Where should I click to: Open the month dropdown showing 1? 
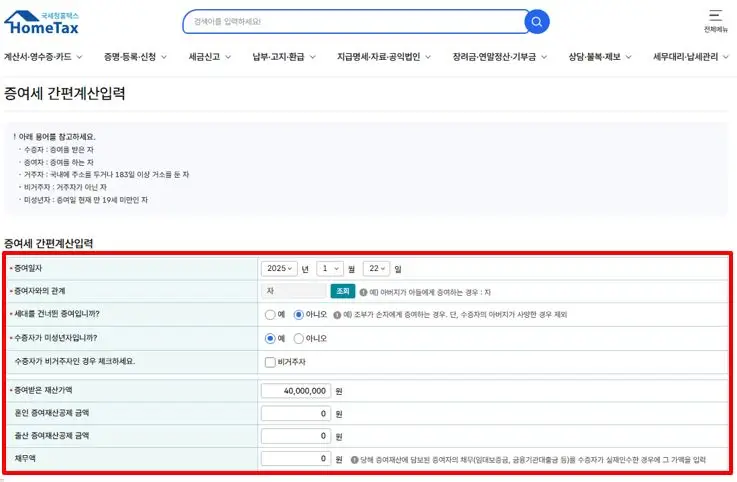[x=330, y=269]
